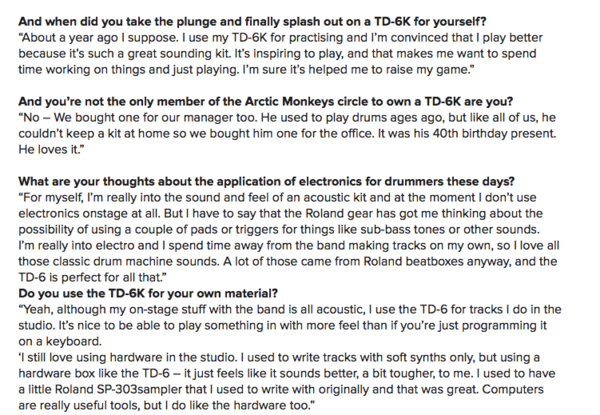Click the line 'are really useful tools'
Viewport: 600px width, 415px height.
click(x=166, y=405)
